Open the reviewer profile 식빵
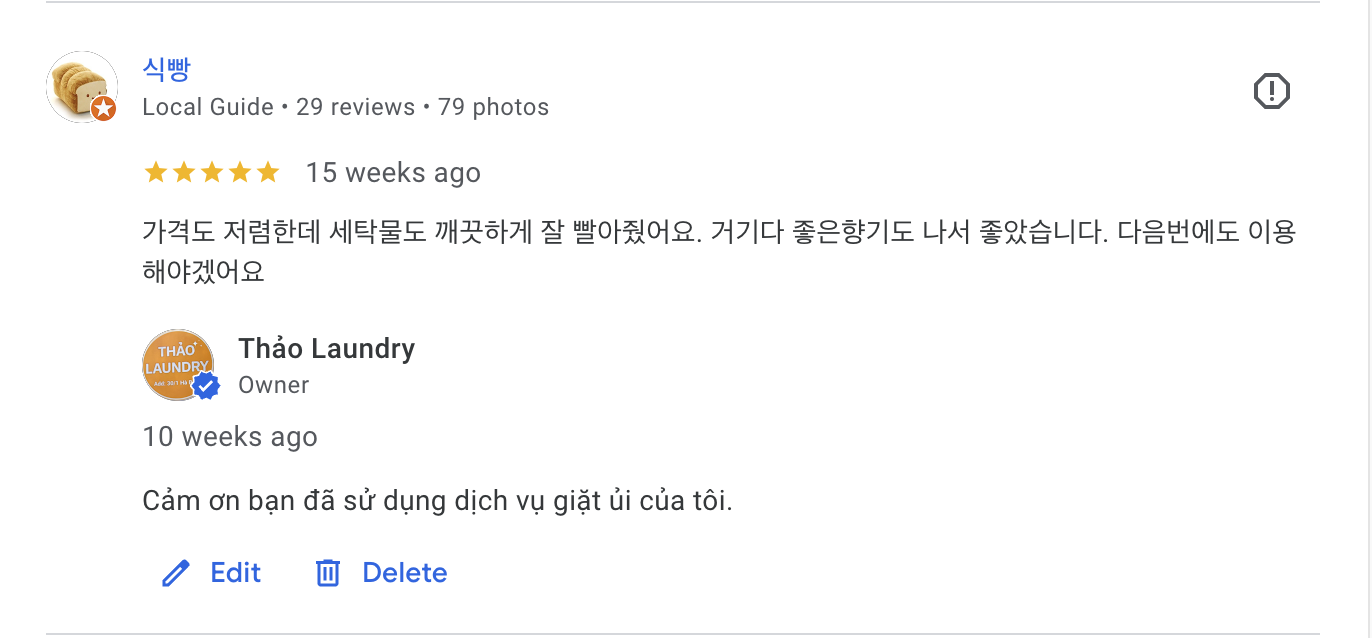Image resolution: width=1372 pixels, height=638 pixels. [166, 69]
